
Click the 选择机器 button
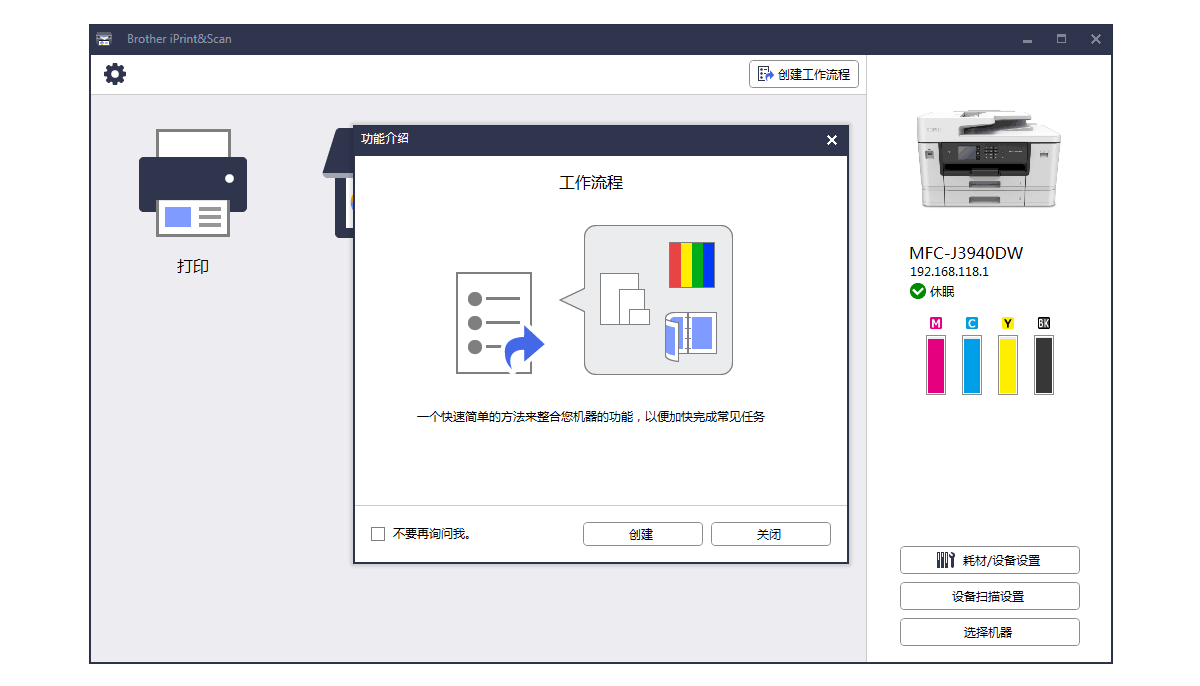coord(989,632)
